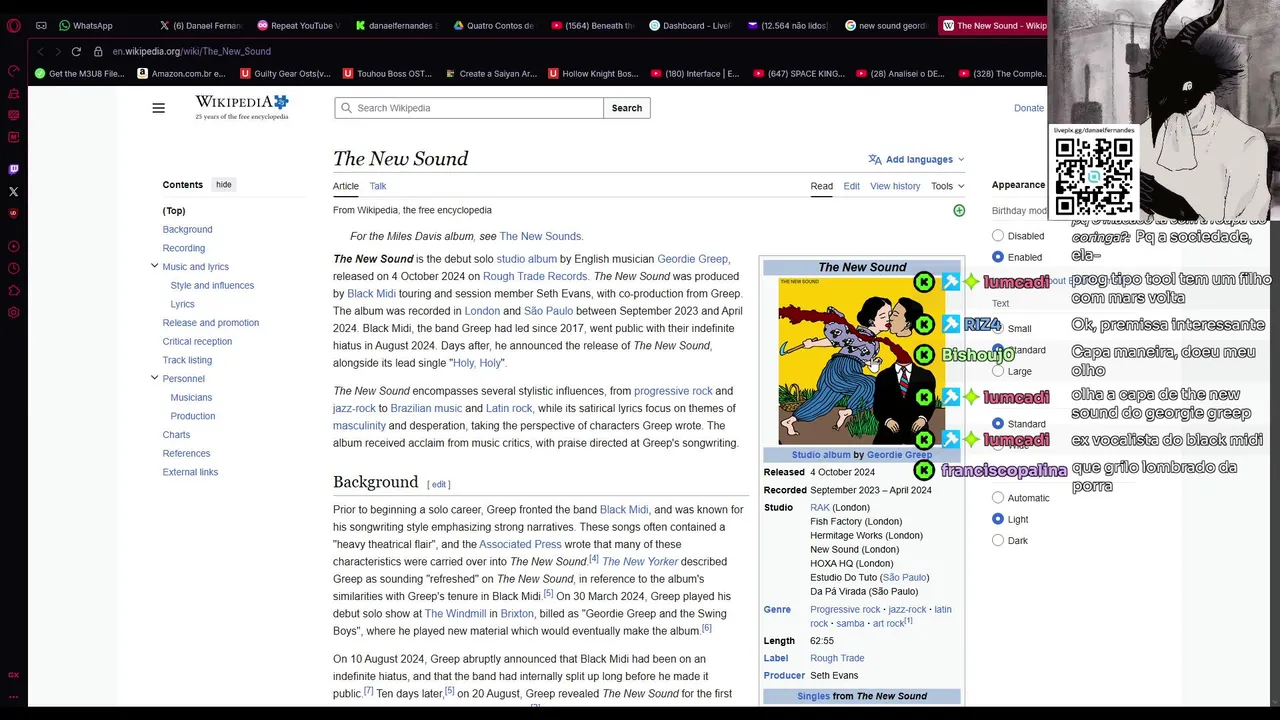The image size is (1280, 720).
Task: Select the Dark color radio
Action: pos(998,540)
